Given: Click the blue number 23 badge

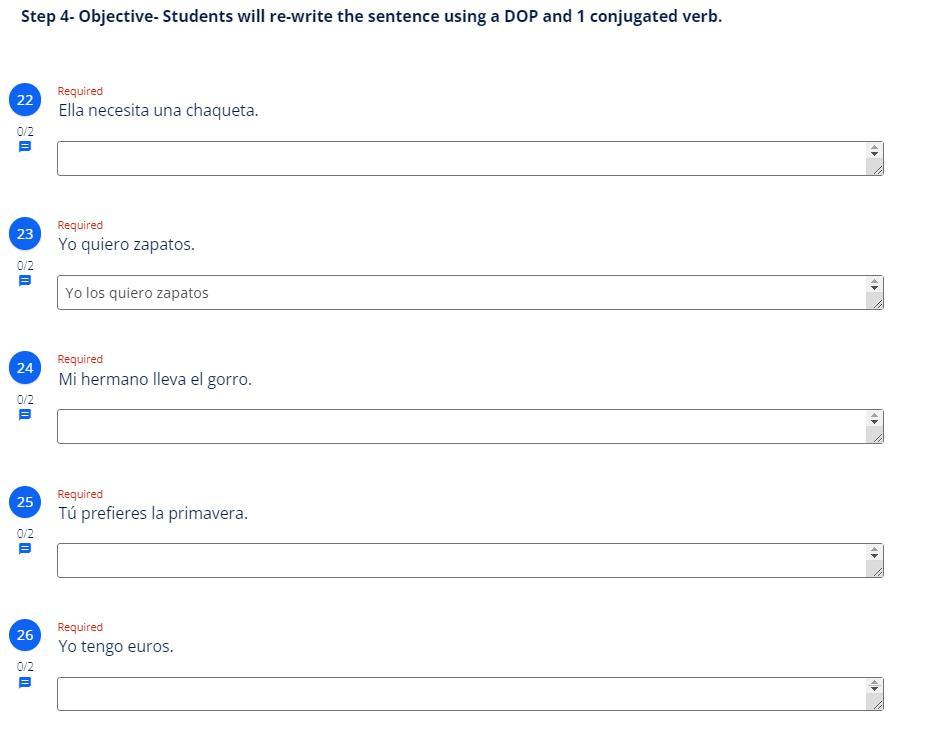Looking at the screenshot, I should [25, 234].
